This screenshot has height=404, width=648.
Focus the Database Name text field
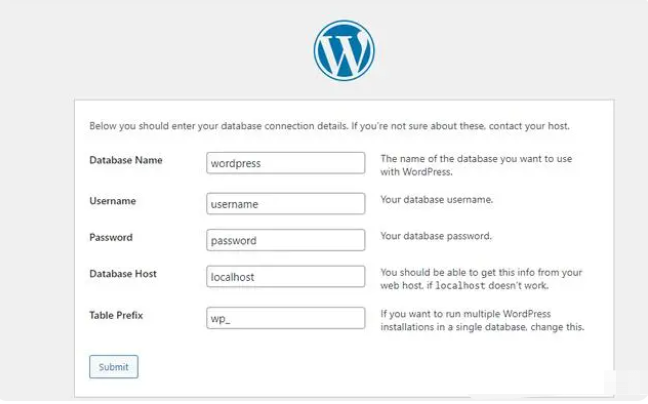point(286,163)
